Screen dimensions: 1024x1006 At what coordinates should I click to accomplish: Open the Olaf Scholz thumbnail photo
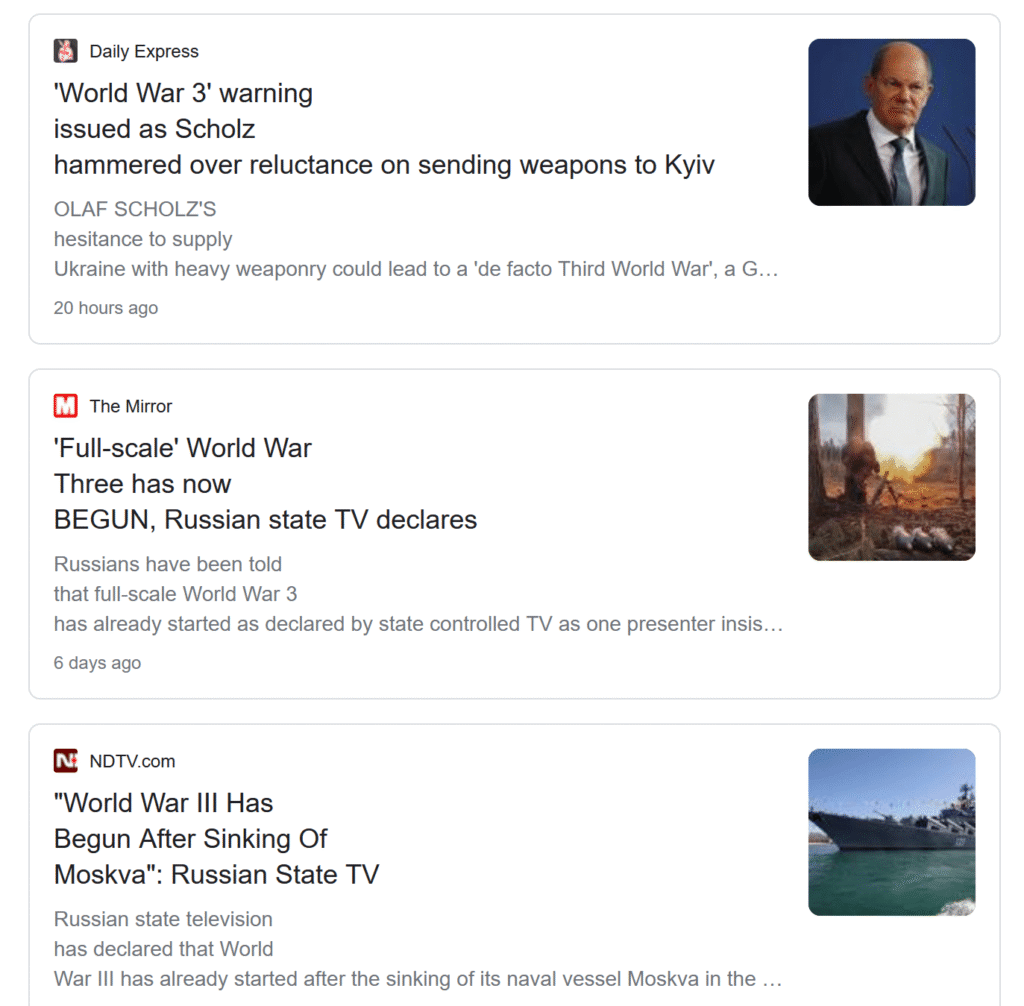click(891, 122)
